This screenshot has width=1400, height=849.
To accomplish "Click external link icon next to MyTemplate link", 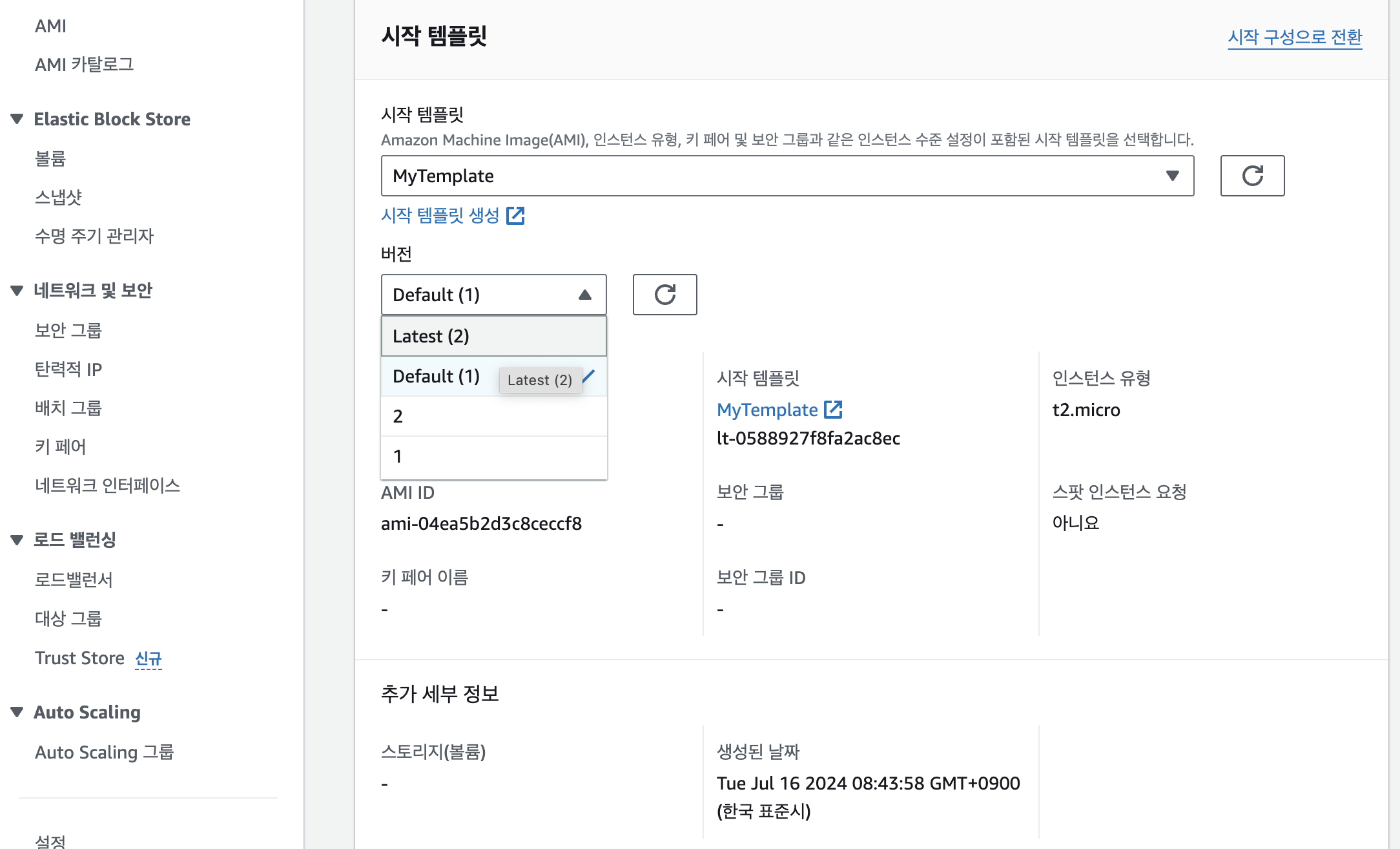I will coord(834,410).
